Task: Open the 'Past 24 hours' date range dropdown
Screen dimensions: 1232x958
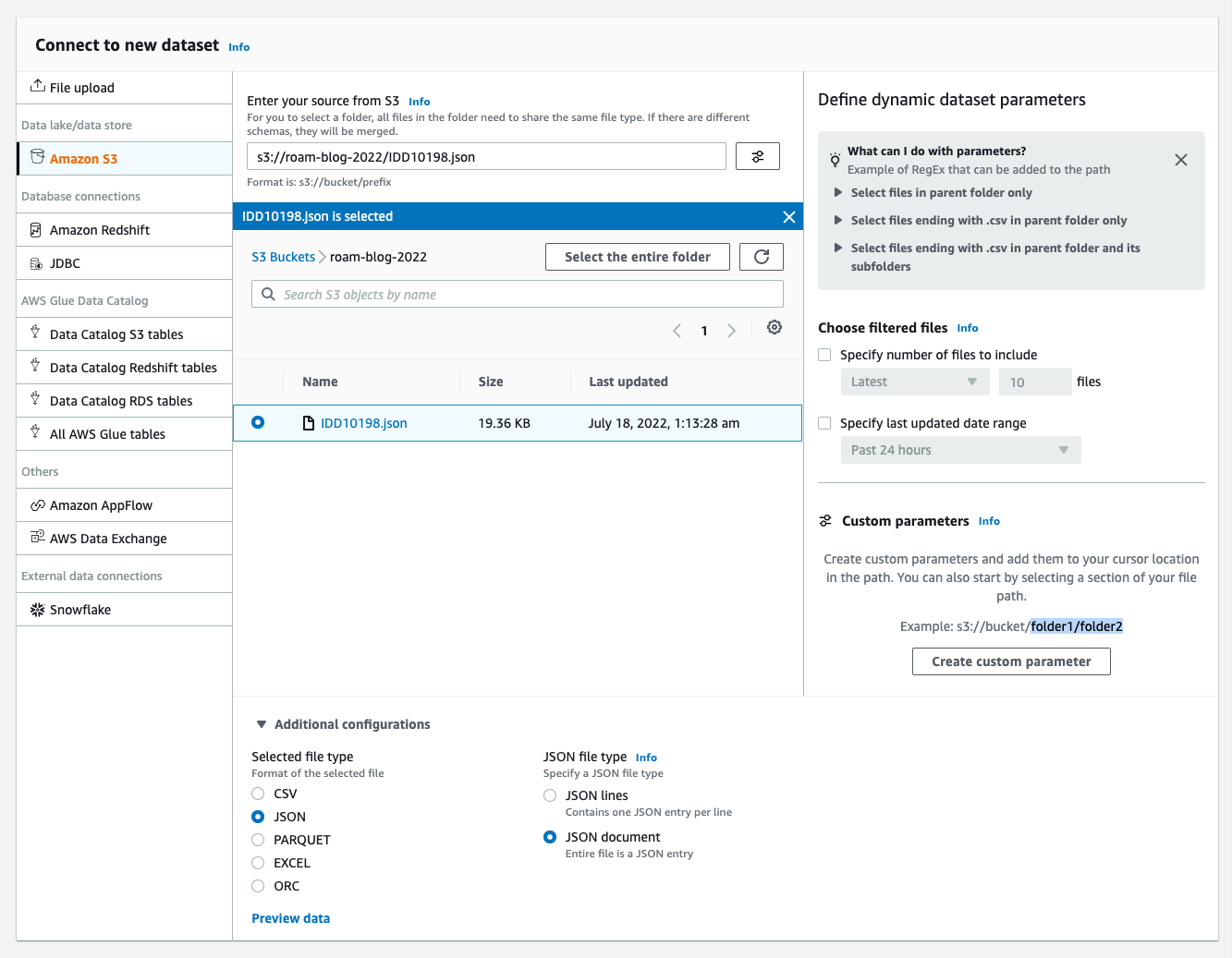Action: click(x=960, y=450)
